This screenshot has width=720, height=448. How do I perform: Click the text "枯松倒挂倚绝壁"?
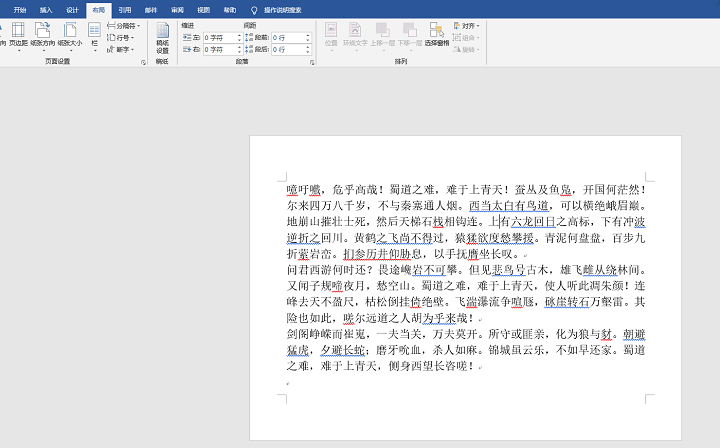point(405,302)
